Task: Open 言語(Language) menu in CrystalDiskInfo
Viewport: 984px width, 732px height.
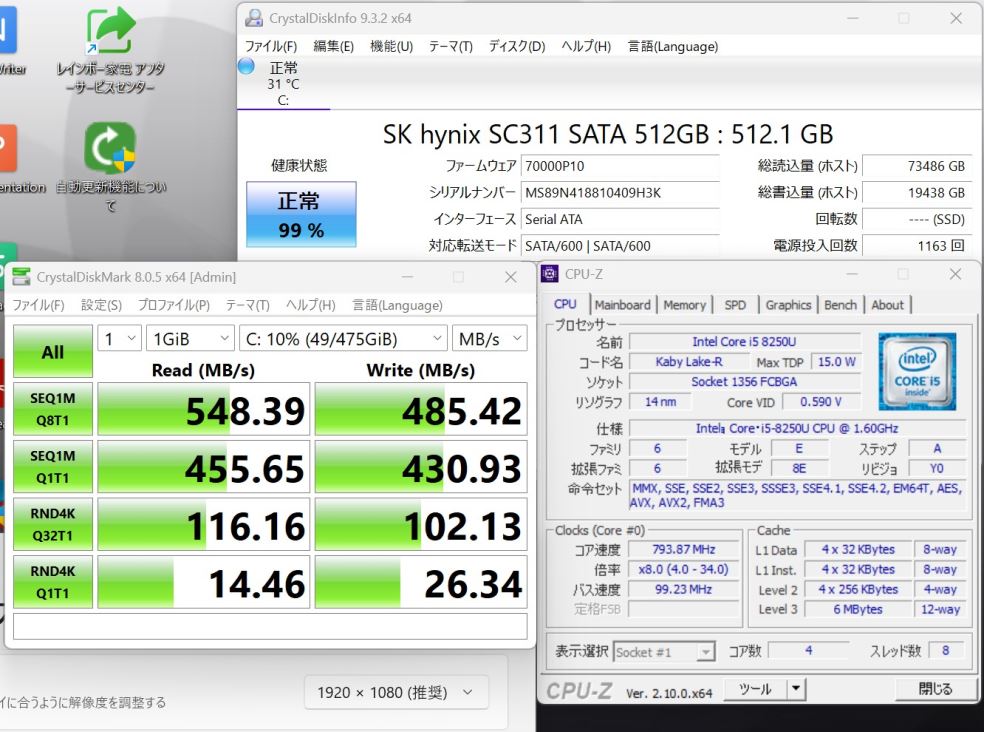Action: [673, 46]
